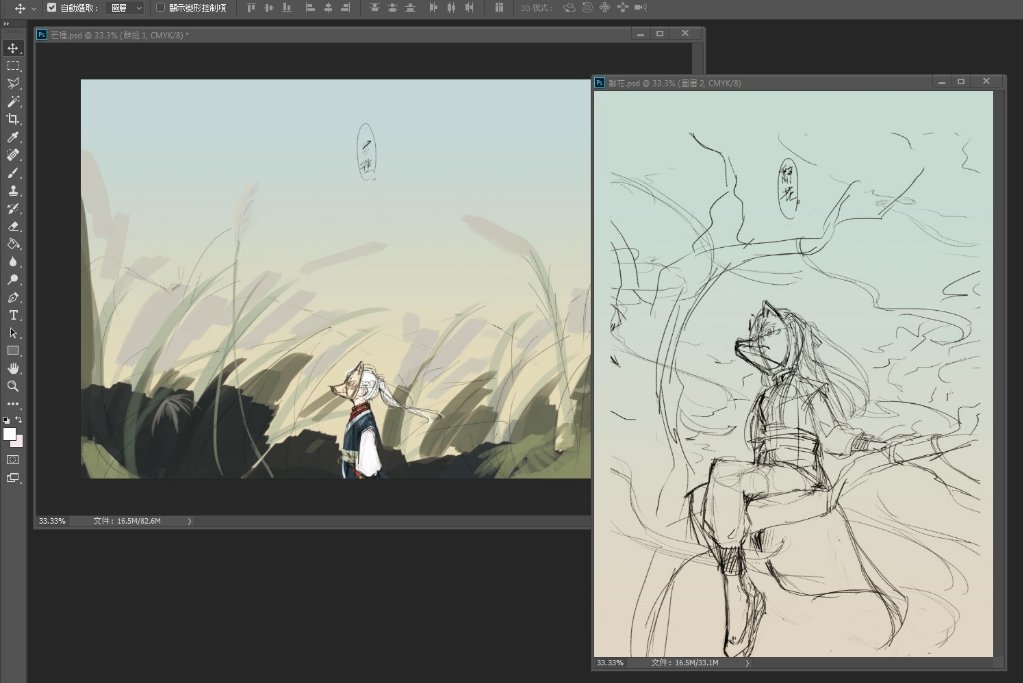This screenshot has height=683, width=1023.
Task: Align vertical centers of layers
Action: (269, 8)
